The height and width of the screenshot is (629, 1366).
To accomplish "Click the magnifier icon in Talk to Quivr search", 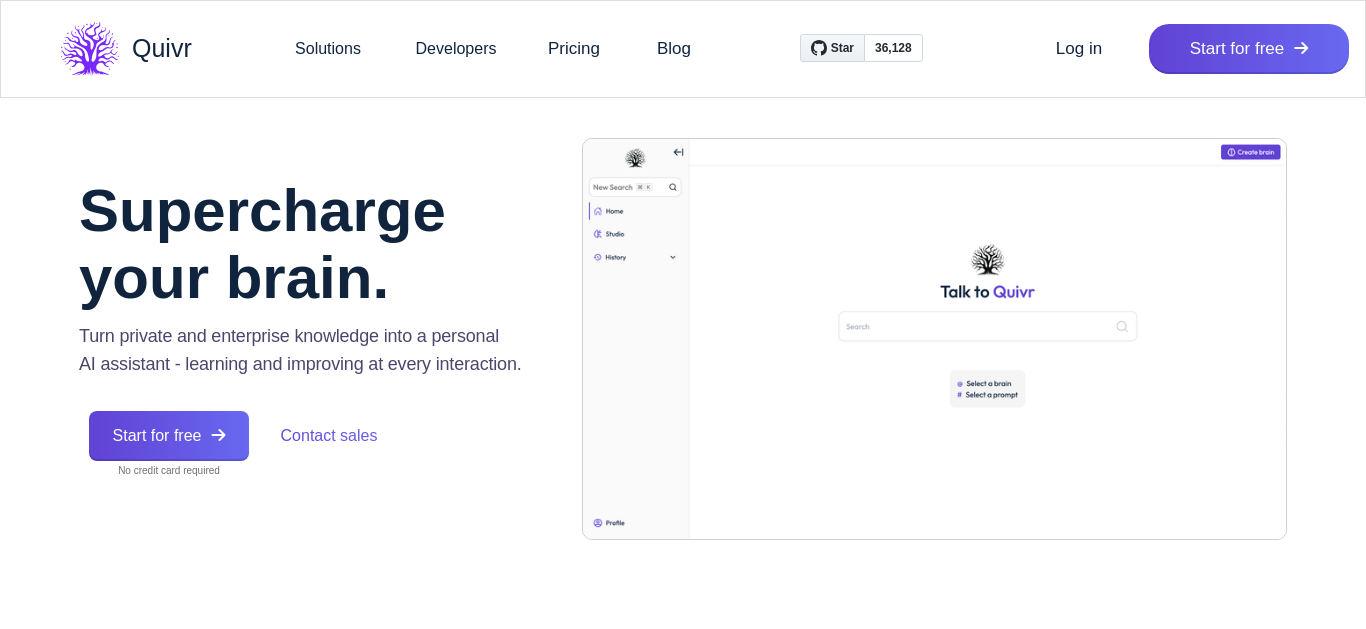I will coord(1122,326).
